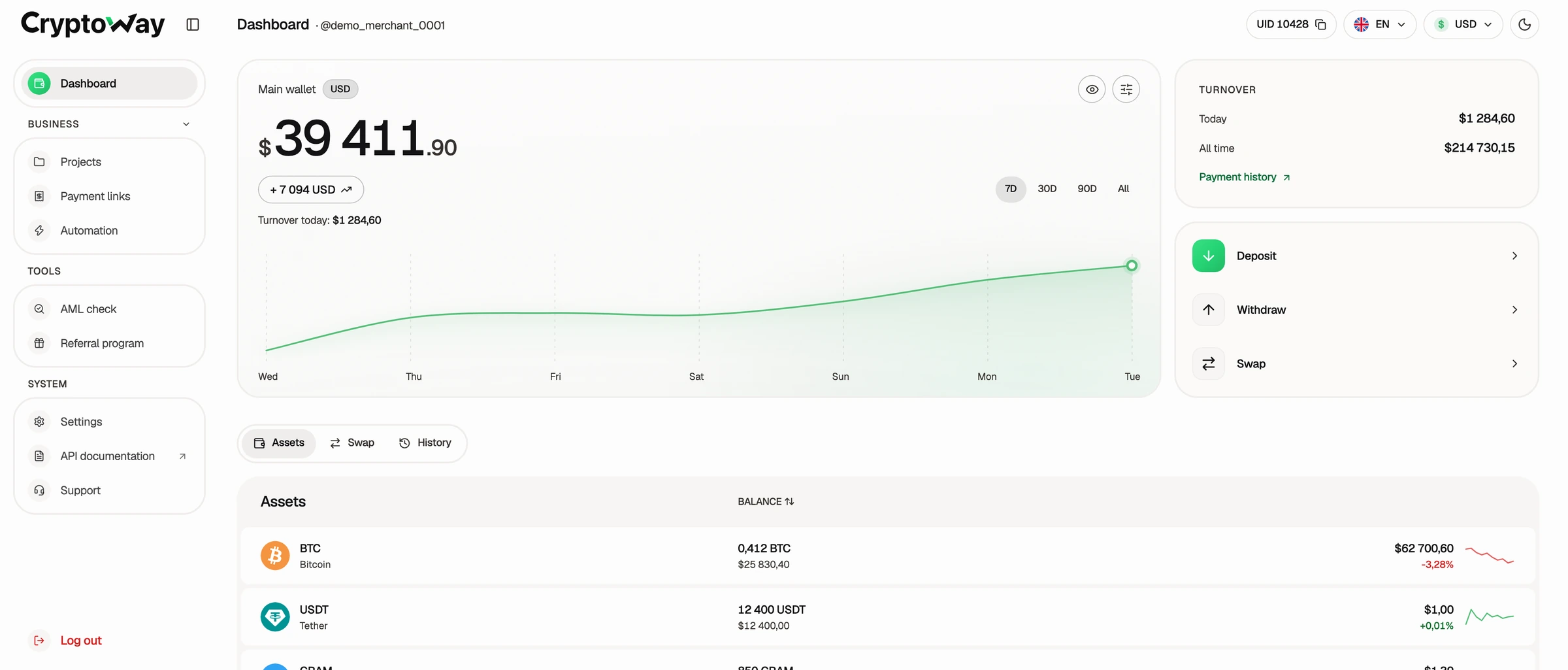This screenshot has height=670, width=1568.
Task: Open Payment links page
Action: tap(109, 196)
